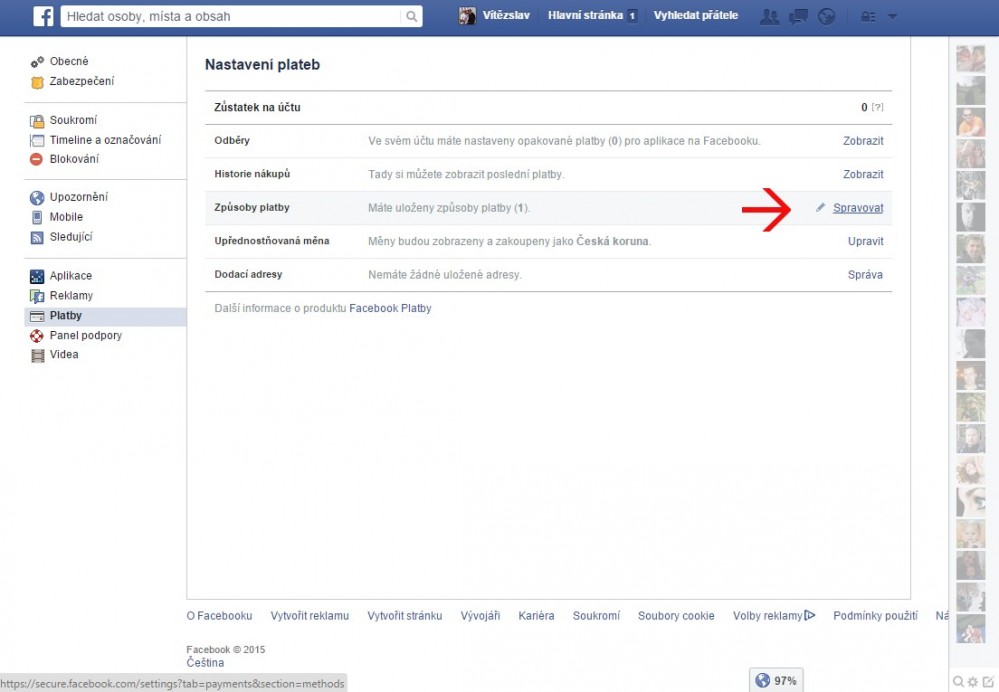Viewport: 999px width, 692px height.
Task: Expand the Odběry subscriptions row via Zobrazit
Action: (863, 141)
